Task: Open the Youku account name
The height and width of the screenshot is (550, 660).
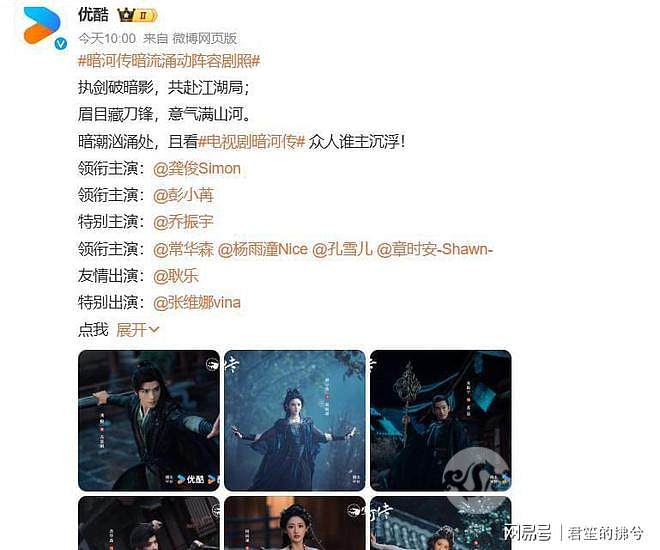Action: click(93, 15)
